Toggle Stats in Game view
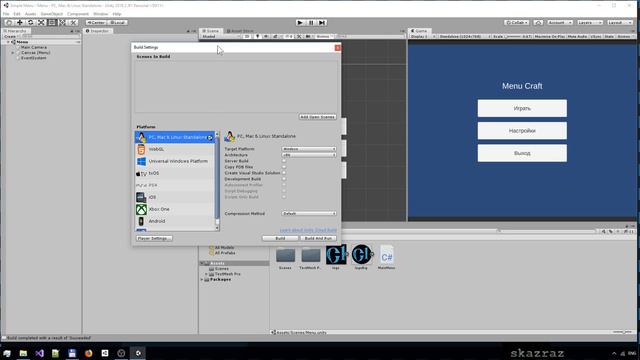This screenshot has height=360, width=640. coord(609,37)
